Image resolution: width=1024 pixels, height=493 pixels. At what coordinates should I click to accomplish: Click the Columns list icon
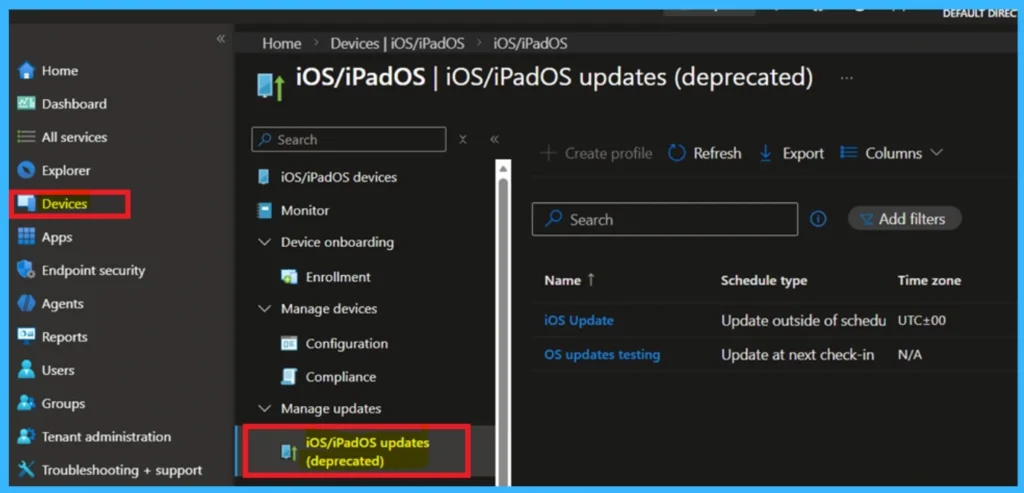848,153
